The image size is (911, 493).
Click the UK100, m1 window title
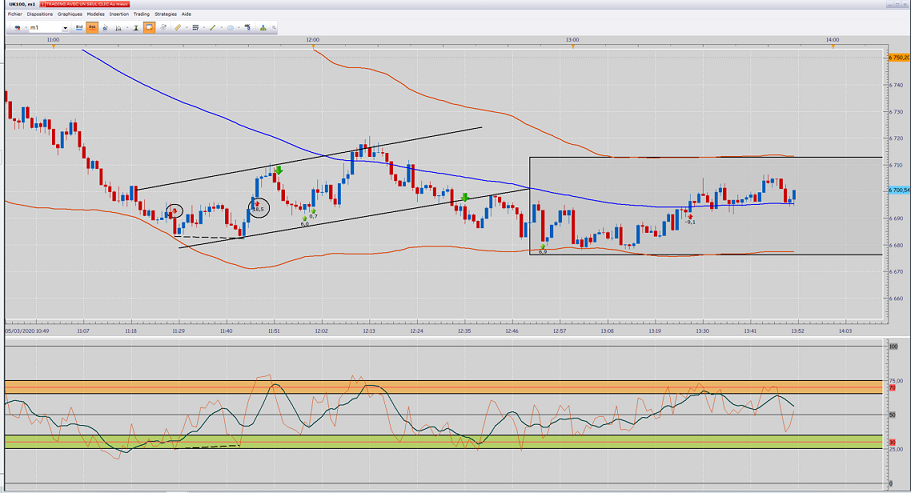[x=21, y=4]
